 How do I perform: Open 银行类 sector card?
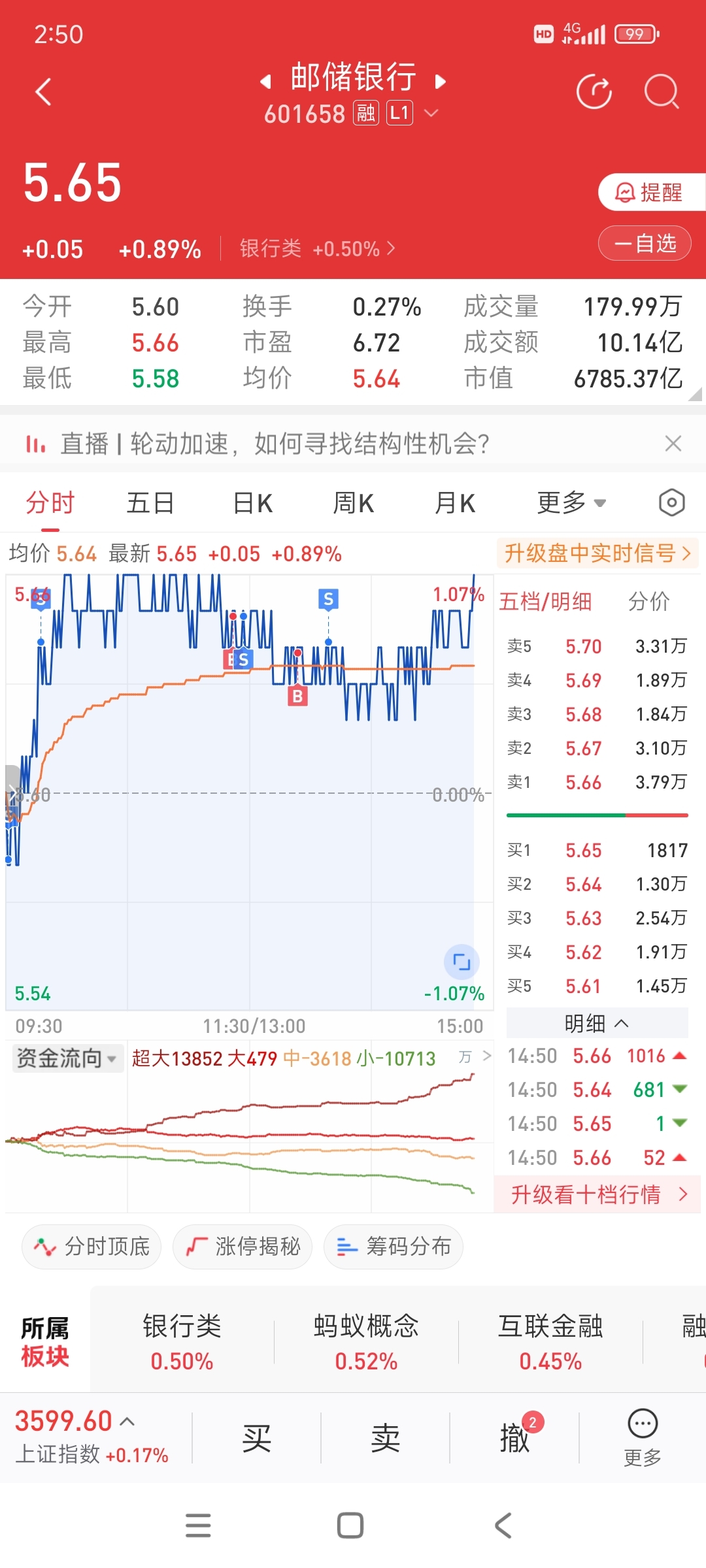click(x=182, y=1343)
